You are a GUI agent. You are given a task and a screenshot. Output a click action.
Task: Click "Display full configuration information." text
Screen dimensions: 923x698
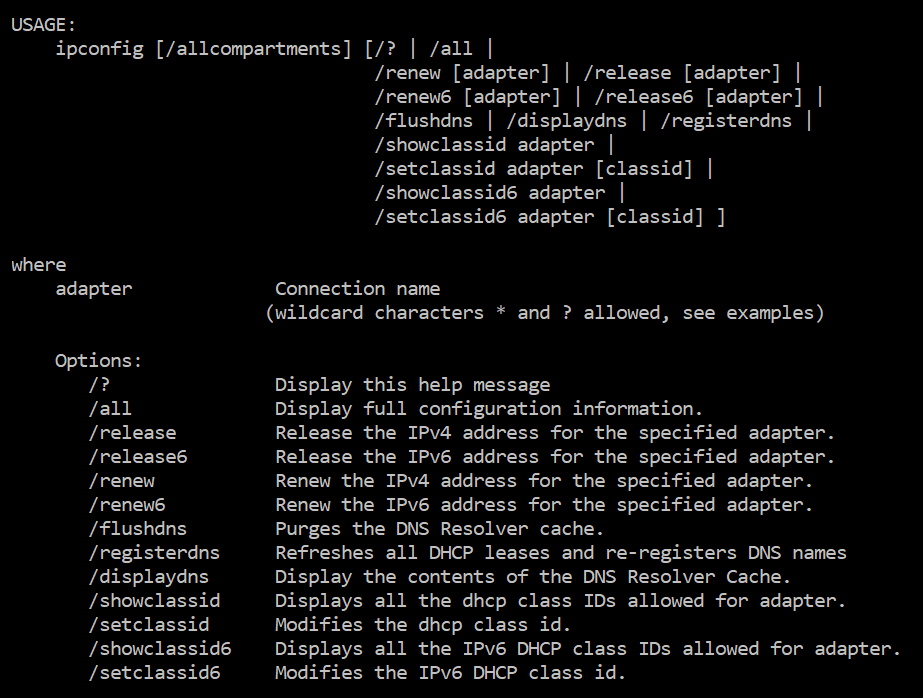[x=489, y=409]
